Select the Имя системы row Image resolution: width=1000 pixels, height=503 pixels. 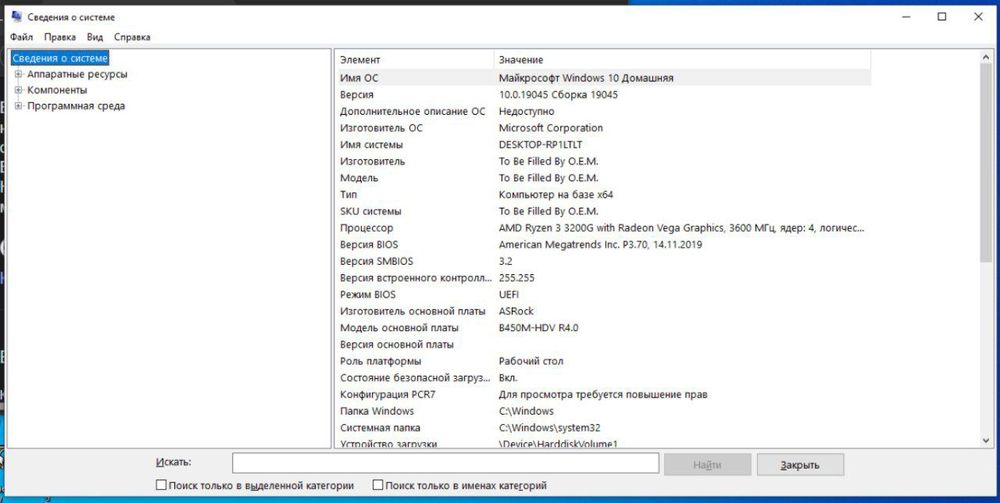603,144
